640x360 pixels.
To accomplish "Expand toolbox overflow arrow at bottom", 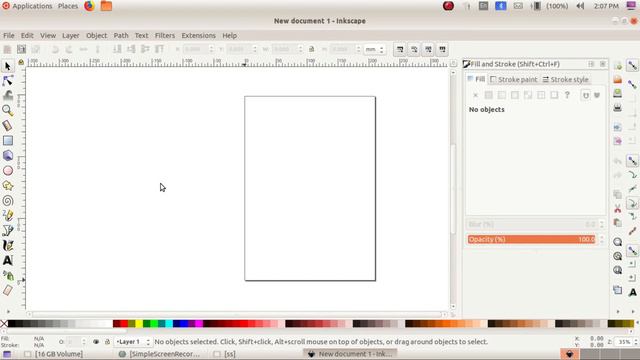I will click(8, 311).
